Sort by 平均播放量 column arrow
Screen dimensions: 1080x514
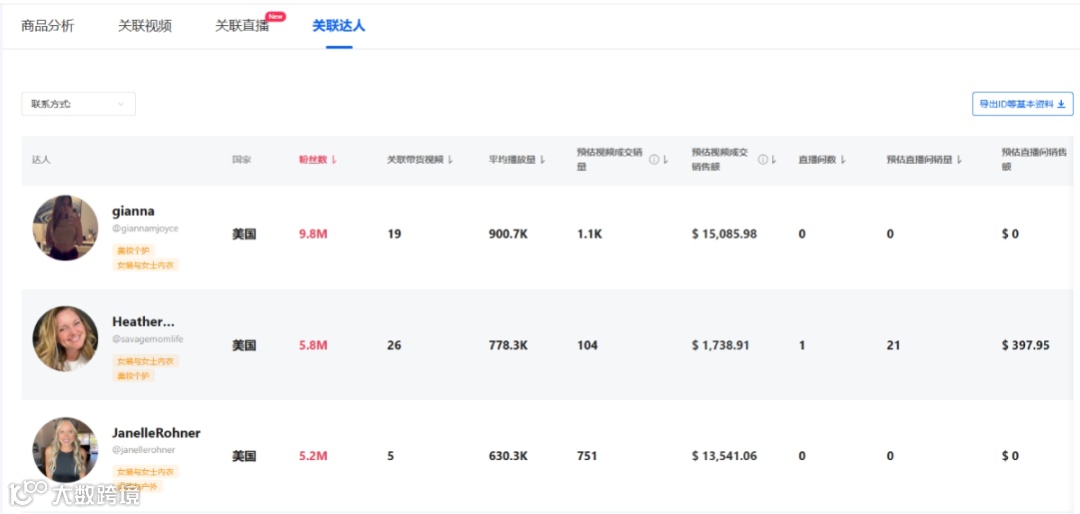[x=542, y=160]
